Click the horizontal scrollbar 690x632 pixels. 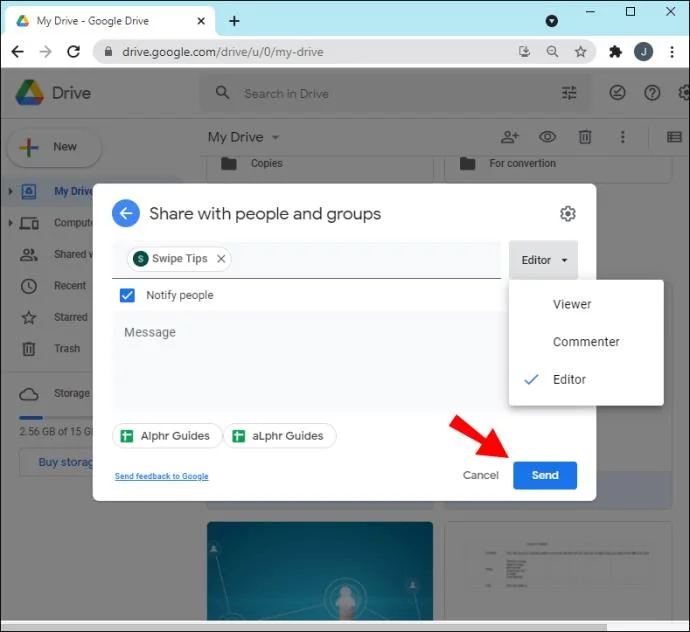pos(304,627)
